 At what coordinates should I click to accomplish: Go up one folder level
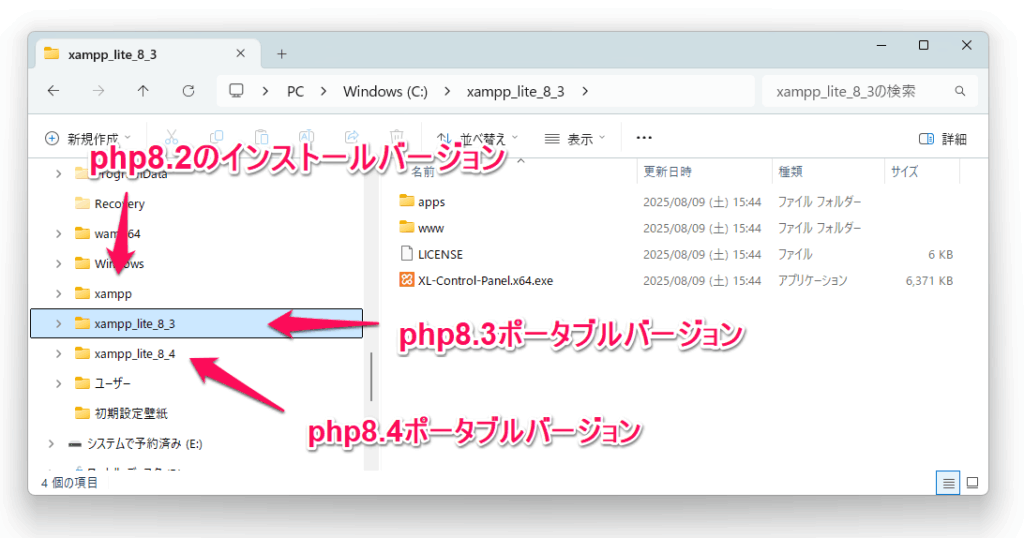point(143,91)
